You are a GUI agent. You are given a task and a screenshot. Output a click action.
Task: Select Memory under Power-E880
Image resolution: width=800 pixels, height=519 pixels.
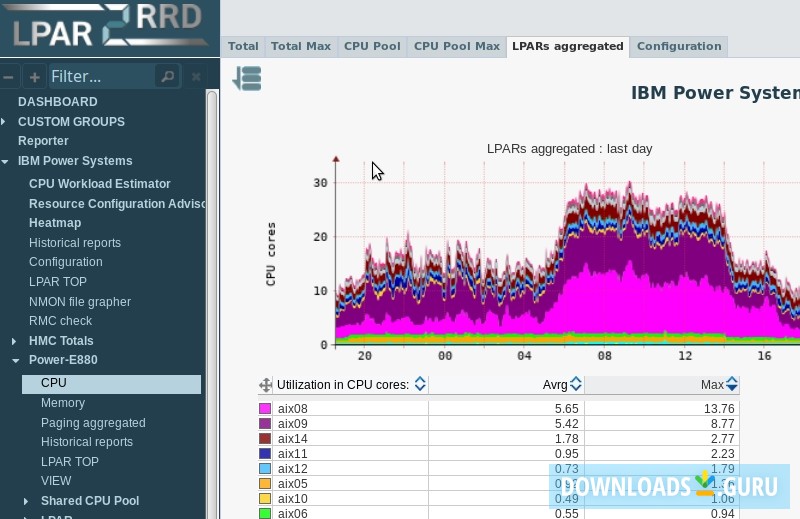(x=63, y=403)
